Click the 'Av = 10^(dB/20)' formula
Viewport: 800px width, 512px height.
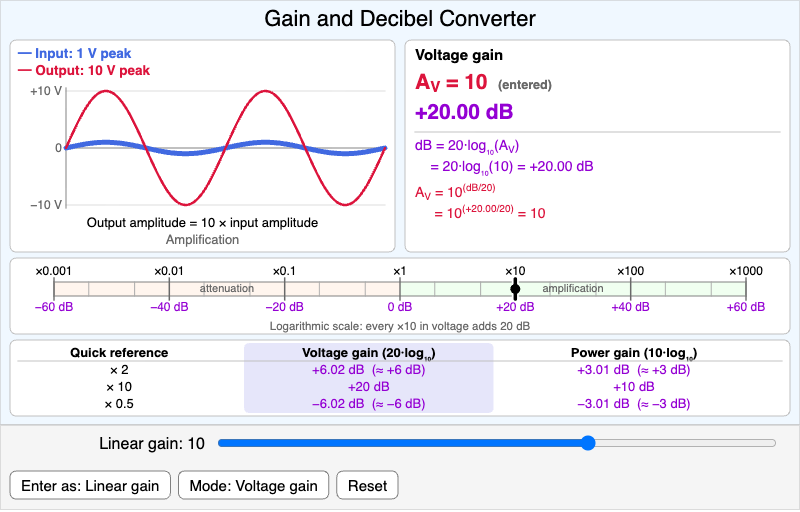point(455,191)
